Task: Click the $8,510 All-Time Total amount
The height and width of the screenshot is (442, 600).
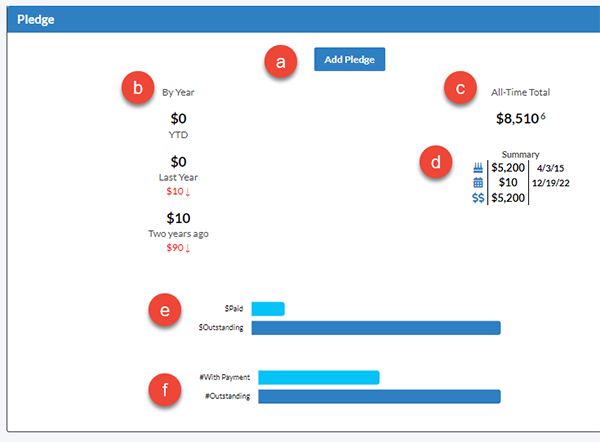Action: pyautogui.click(x=517, y=119)
